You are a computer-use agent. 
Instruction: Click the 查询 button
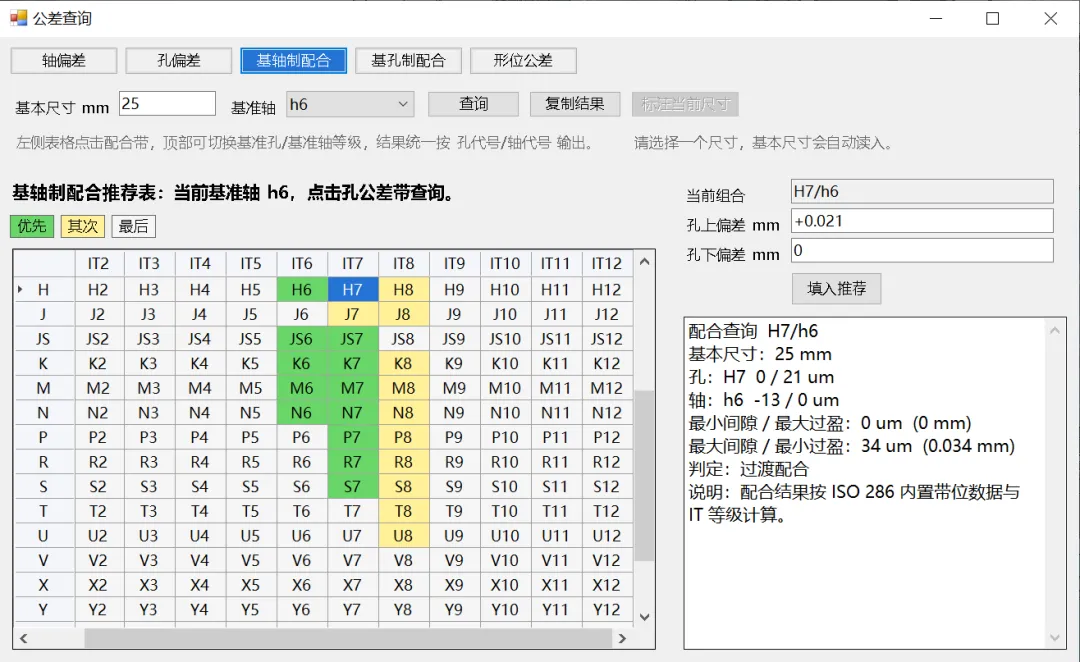coord(473,104)
